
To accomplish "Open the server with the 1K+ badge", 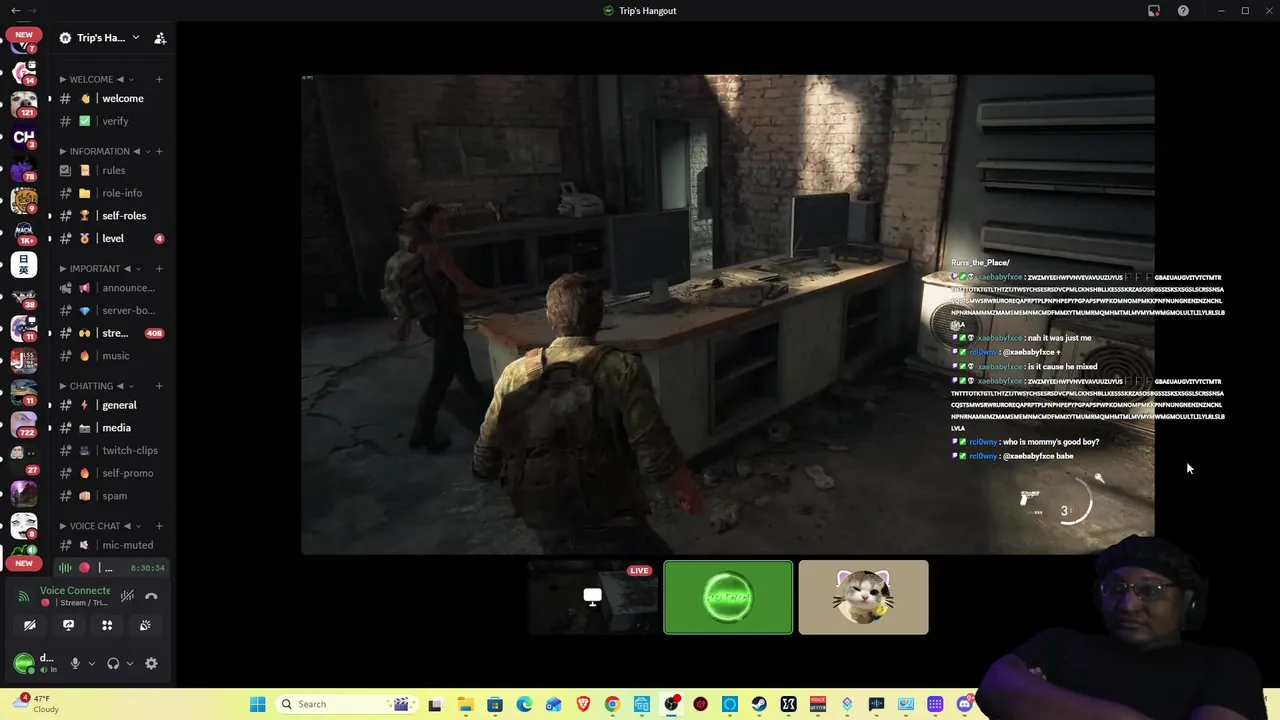I will [x=24, y=232].
